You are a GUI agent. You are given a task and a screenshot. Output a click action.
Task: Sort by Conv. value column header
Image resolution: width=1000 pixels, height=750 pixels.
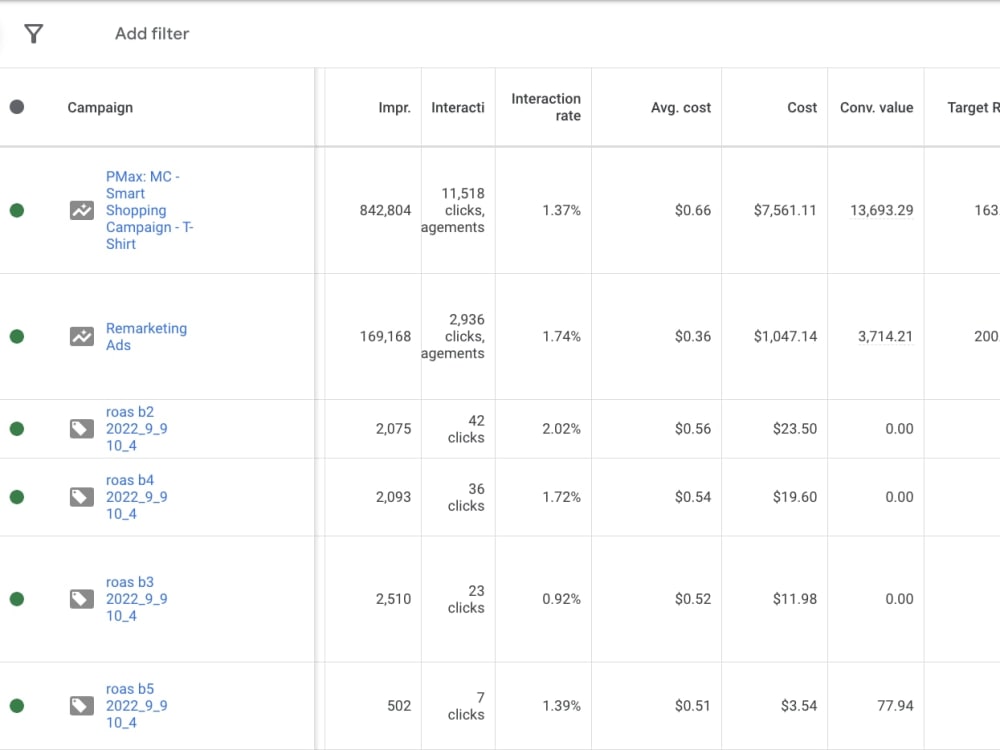click(x=876, y=107)
